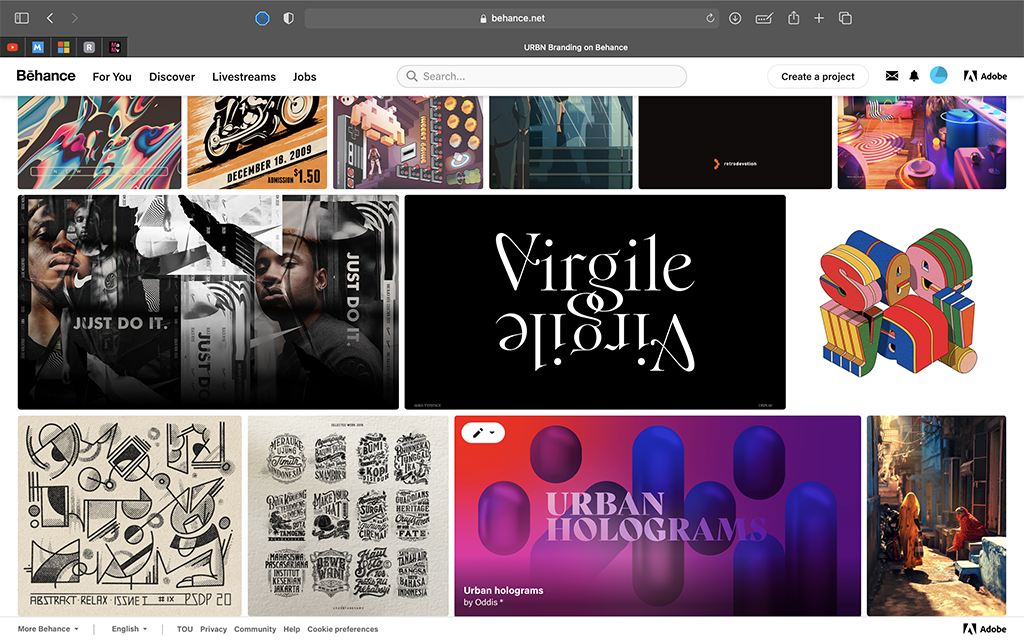Open the author Oddis link
The width and height of the screenshot is (1024, 640).
(x=487, y=602)
